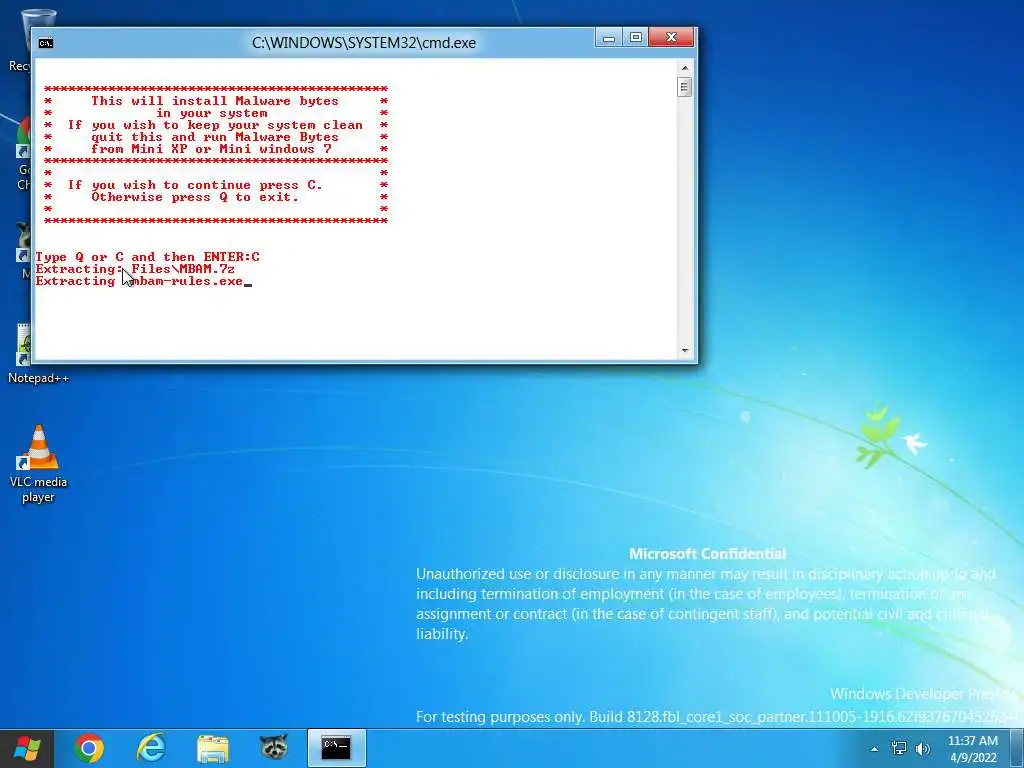Show hidden system tray icons arrow
Image resolution: width=1024 pixels, height=768 pixels.
(874, 749)
